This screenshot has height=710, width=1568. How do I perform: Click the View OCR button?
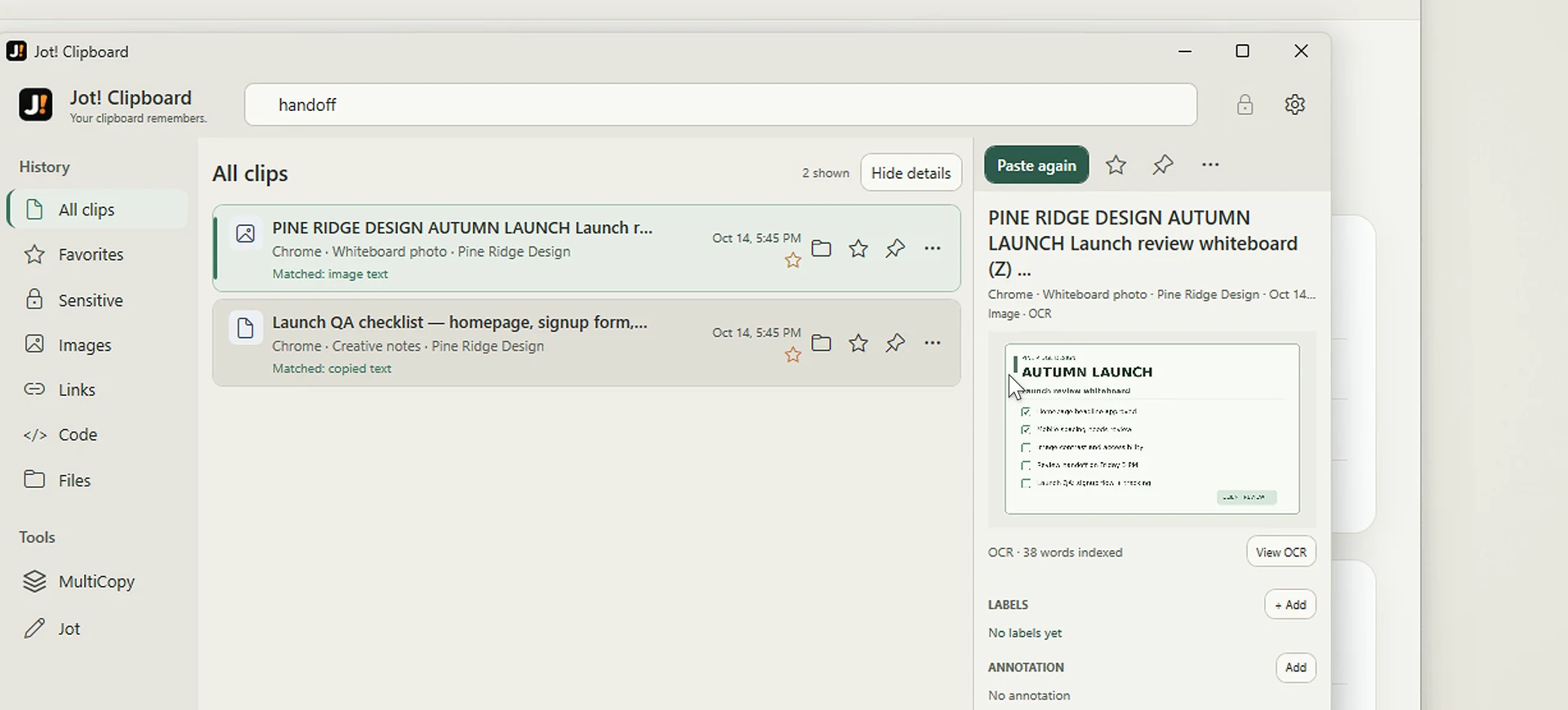[1281, 552]
